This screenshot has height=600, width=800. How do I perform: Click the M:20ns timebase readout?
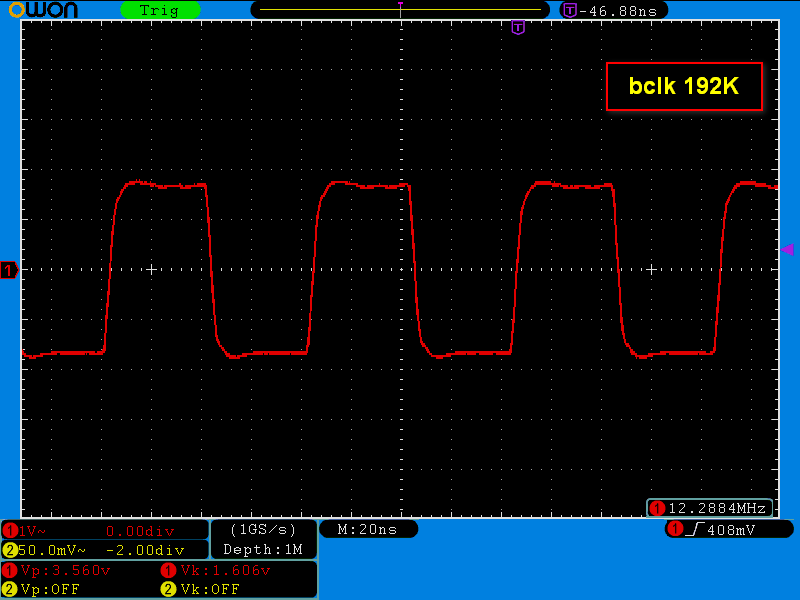pyautogui.click(x=367, y=530)
